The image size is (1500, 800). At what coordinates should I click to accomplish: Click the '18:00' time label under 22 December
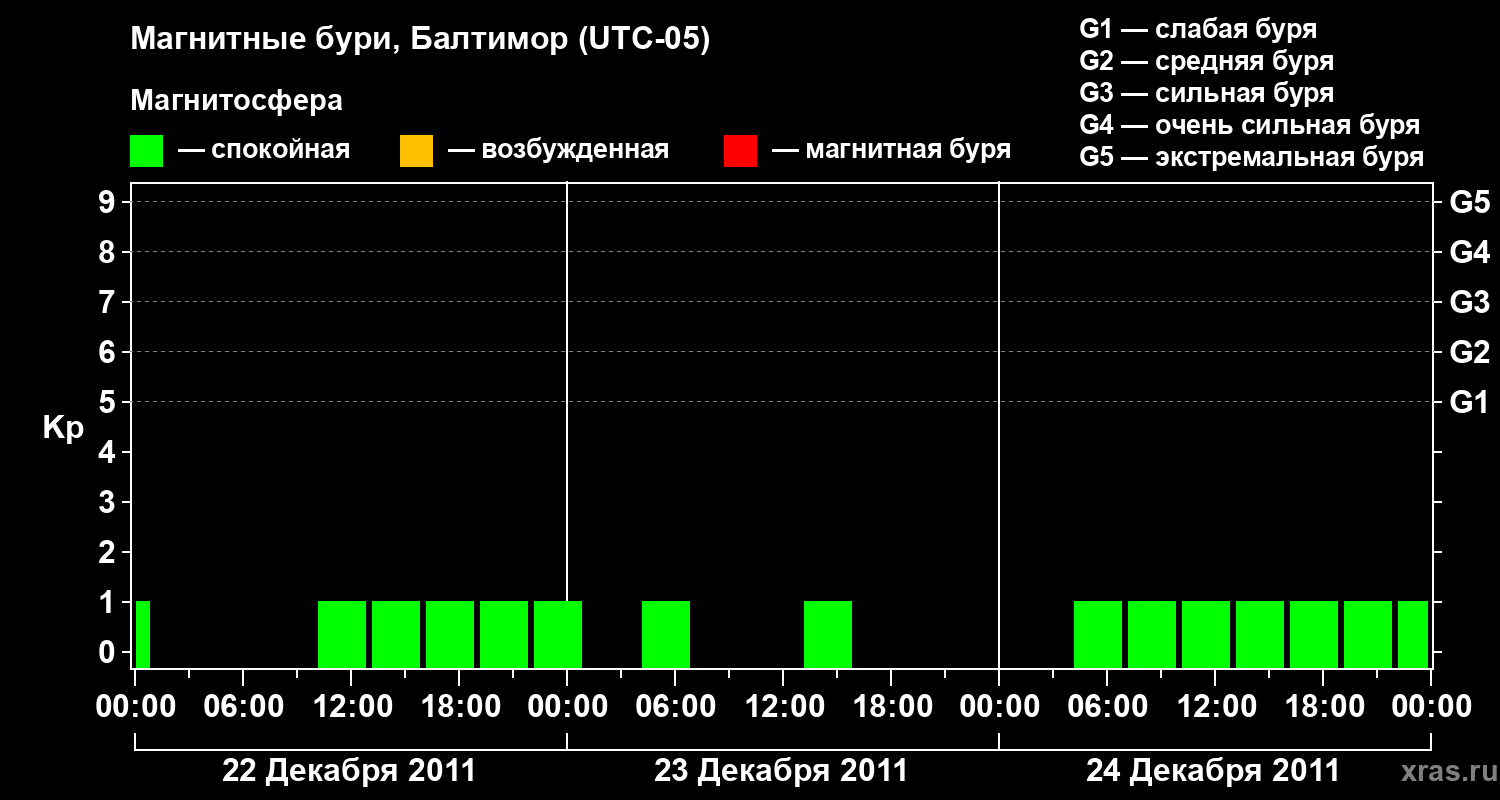[x=459, y=707]
